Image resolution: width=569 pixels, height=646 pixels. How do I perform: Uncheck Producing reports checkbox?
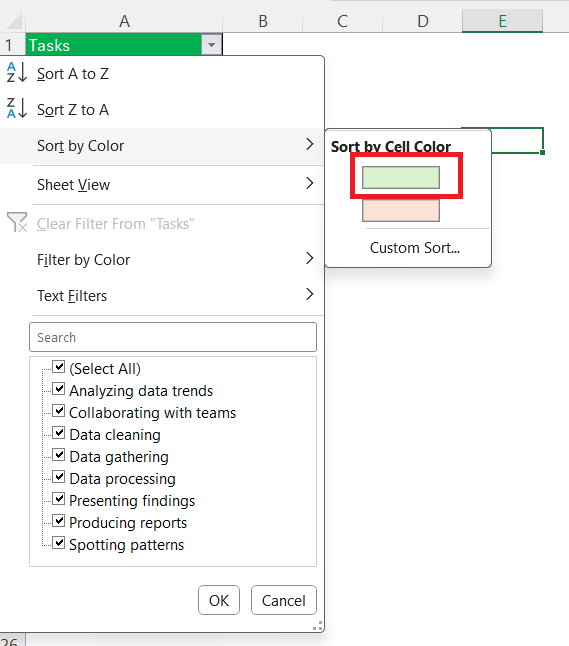pos(59,521)
